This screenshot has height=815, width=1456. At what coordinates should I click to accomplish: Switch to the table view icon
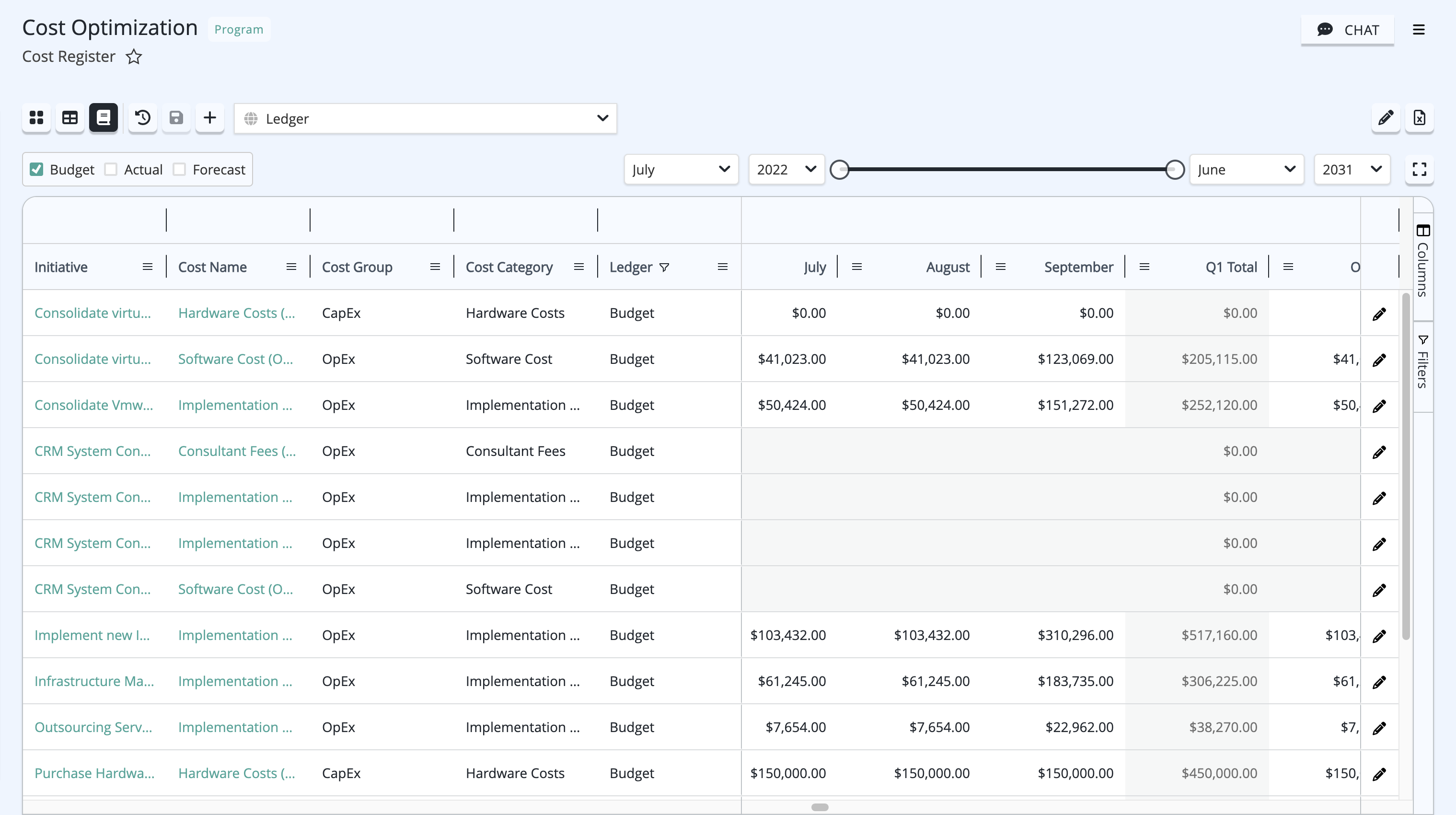70,117
